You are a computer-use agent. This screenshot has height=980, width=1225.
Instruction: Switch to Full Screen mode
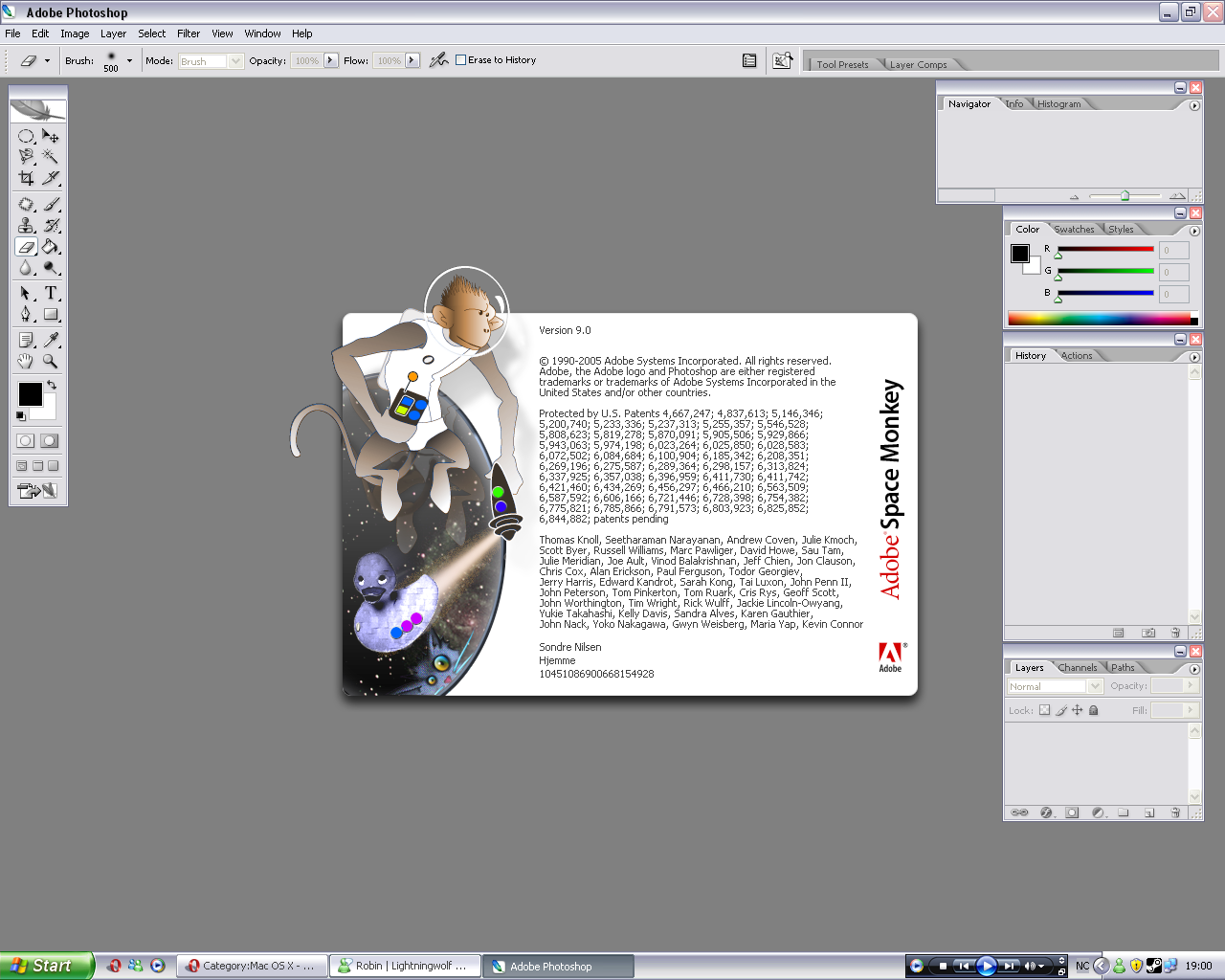pyautogui.click(x=53, y=466)
